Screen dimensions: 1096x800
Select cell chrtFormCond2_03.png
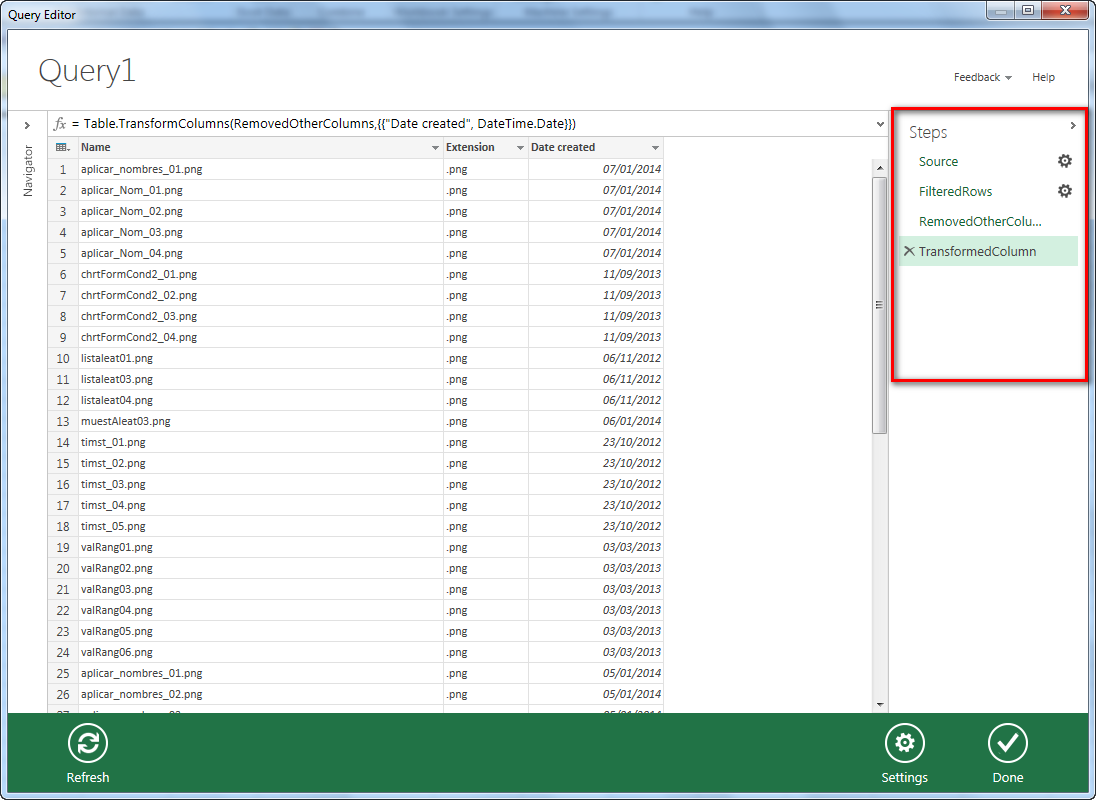point(261,316)
